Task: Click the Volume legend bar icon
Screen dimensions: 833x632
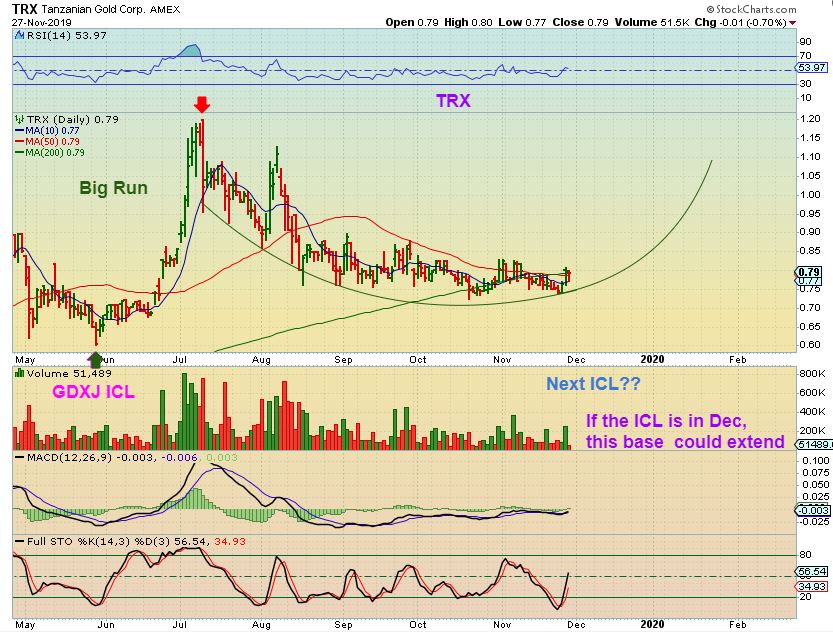Action: (19, 373)
